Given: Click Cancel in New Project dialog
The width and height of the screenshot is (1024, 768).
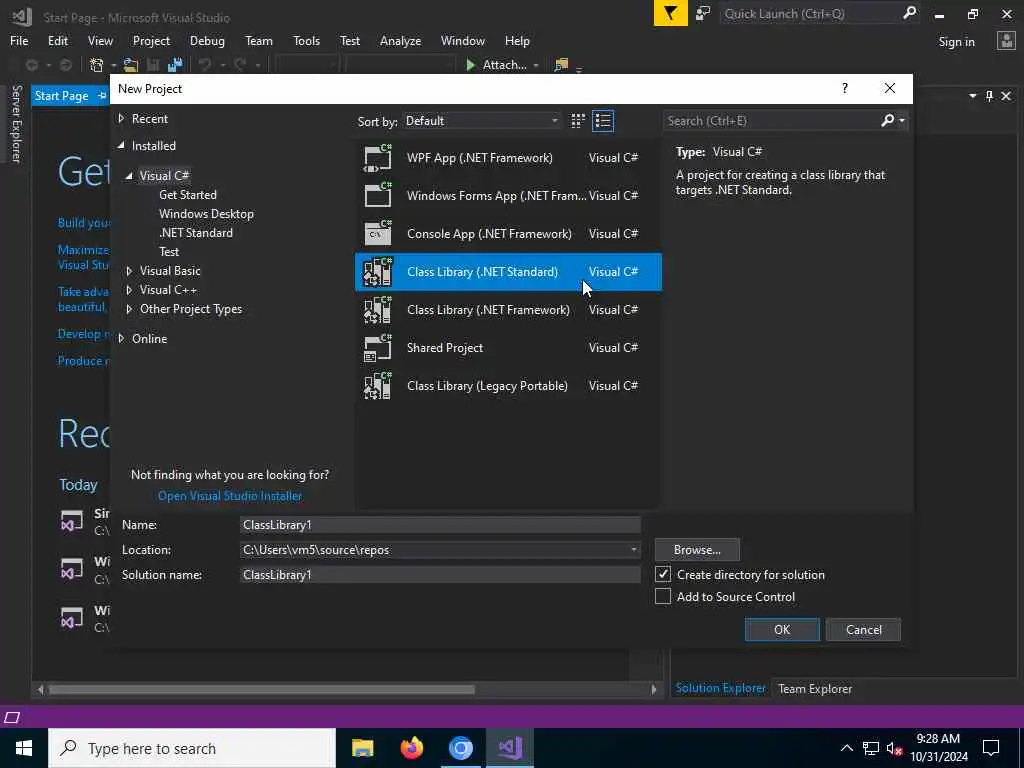Looking at the screenshot, I should [863, 630].
